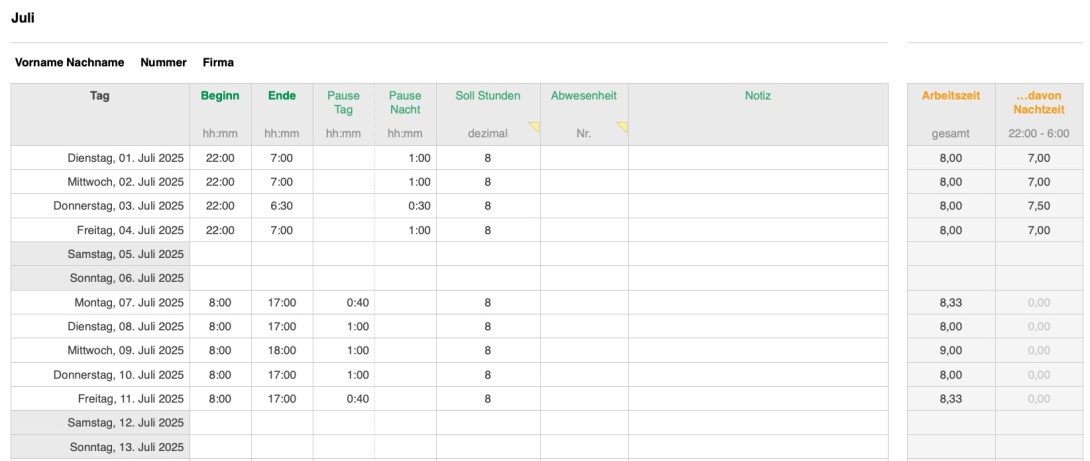Screen dimensions: 1090x461
Task: Select Beginn cell for Dienstag, 01. Juli
Action: [x=220, y=158]
